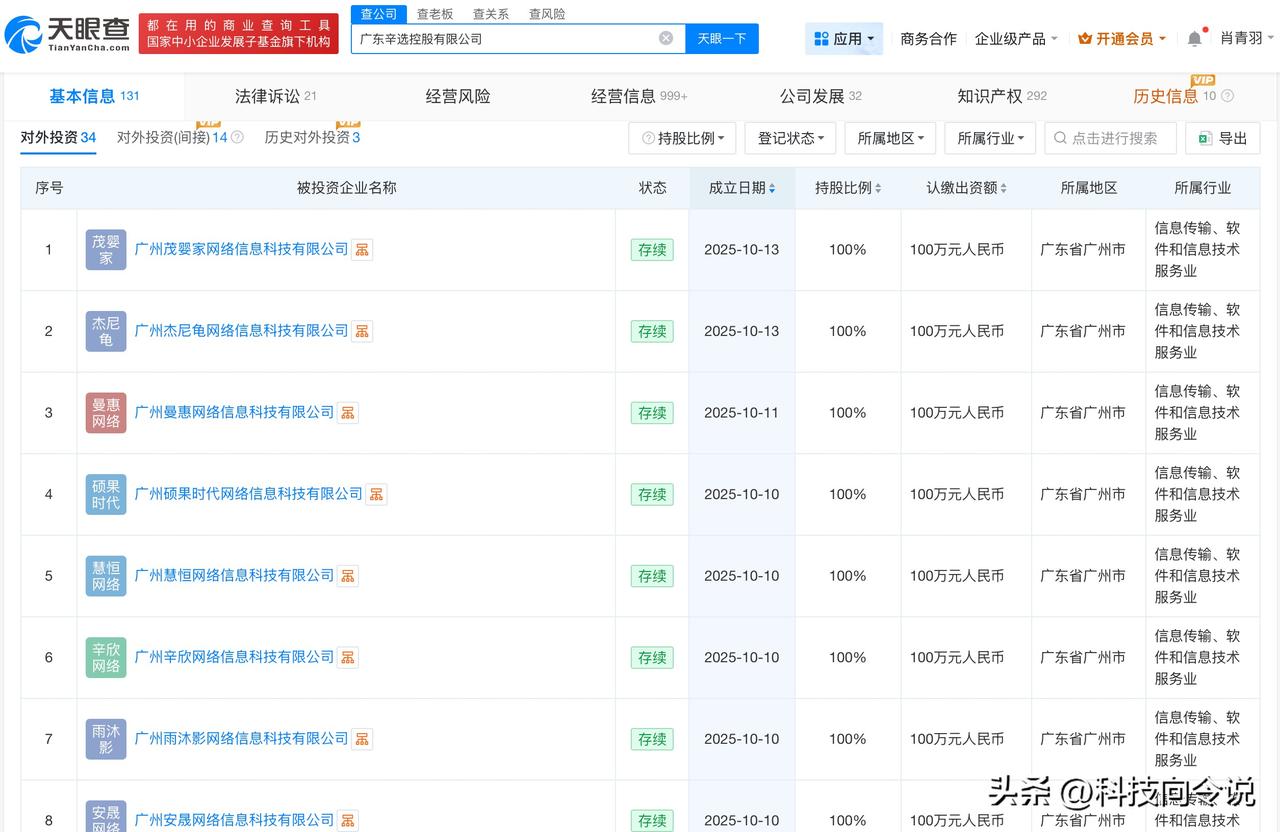Open the 经营信息 tab
Viewport: 1280px width, 832px height.
tap(639, 96)
